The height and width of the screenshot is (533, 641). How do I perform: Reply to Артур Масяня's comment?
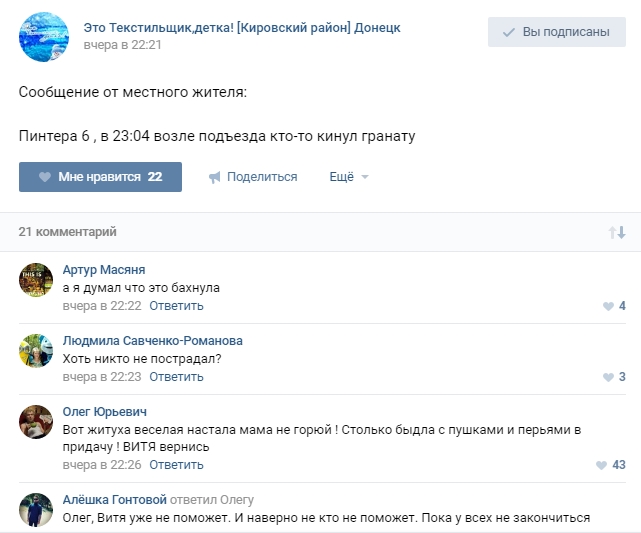click(176, 306)
